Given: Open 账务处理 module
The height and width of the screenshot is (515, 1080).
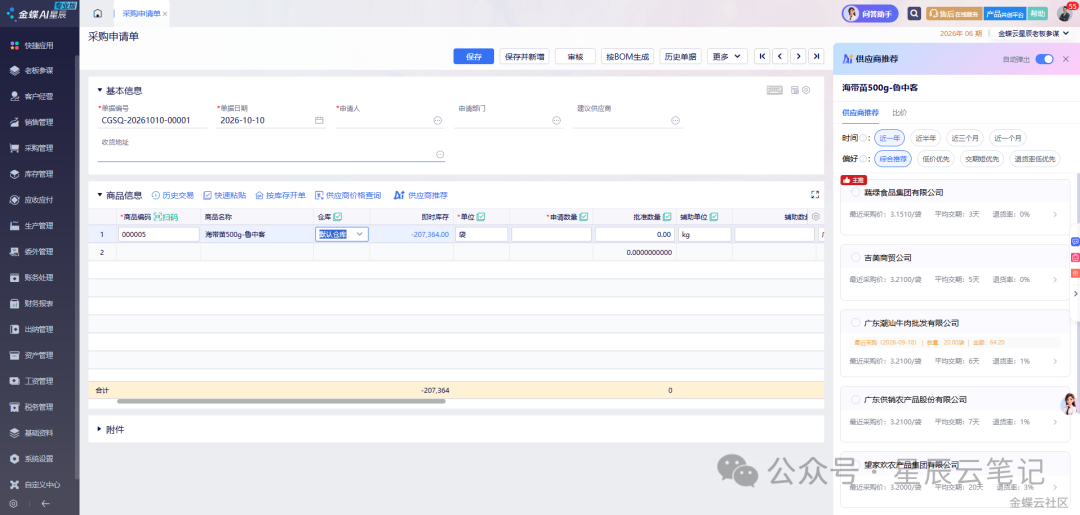Looking at the screenshot, I should coord(40,278).
